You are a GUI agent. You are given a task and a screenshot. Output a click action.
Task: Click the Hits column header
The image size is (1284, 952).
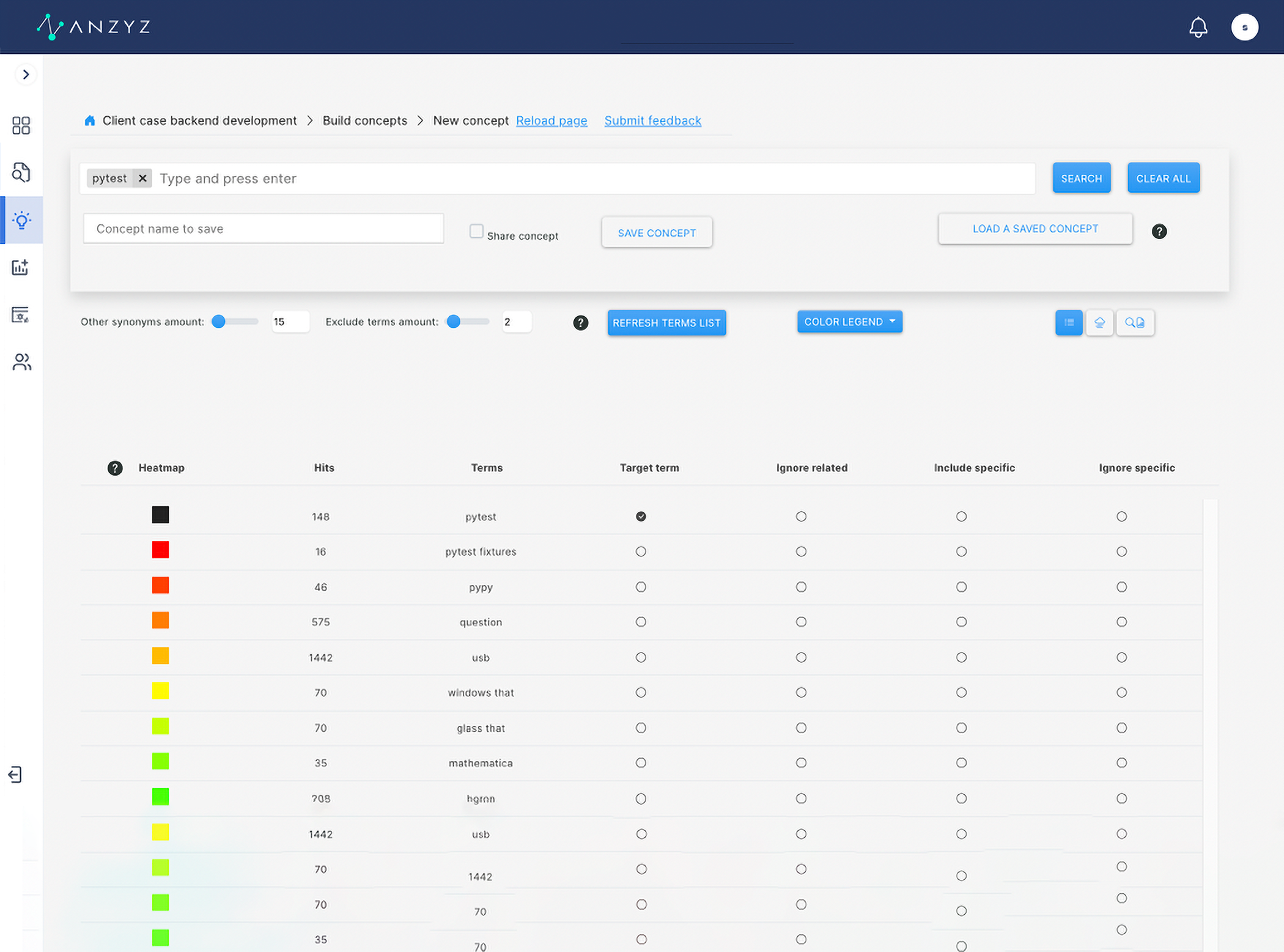tap(324, 468)
